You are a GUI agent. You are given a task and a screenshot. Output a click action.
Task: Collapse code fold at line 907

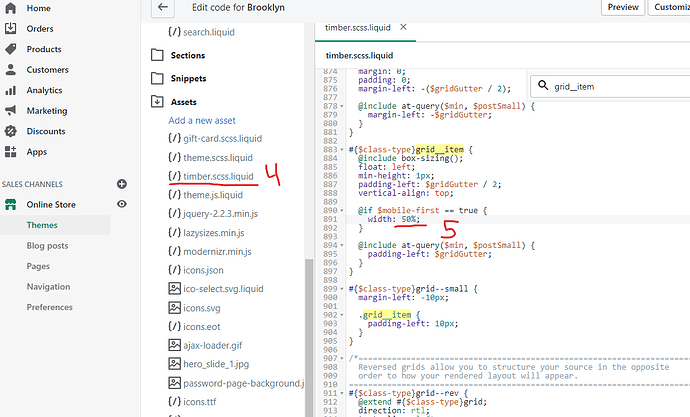click(342, 358)
